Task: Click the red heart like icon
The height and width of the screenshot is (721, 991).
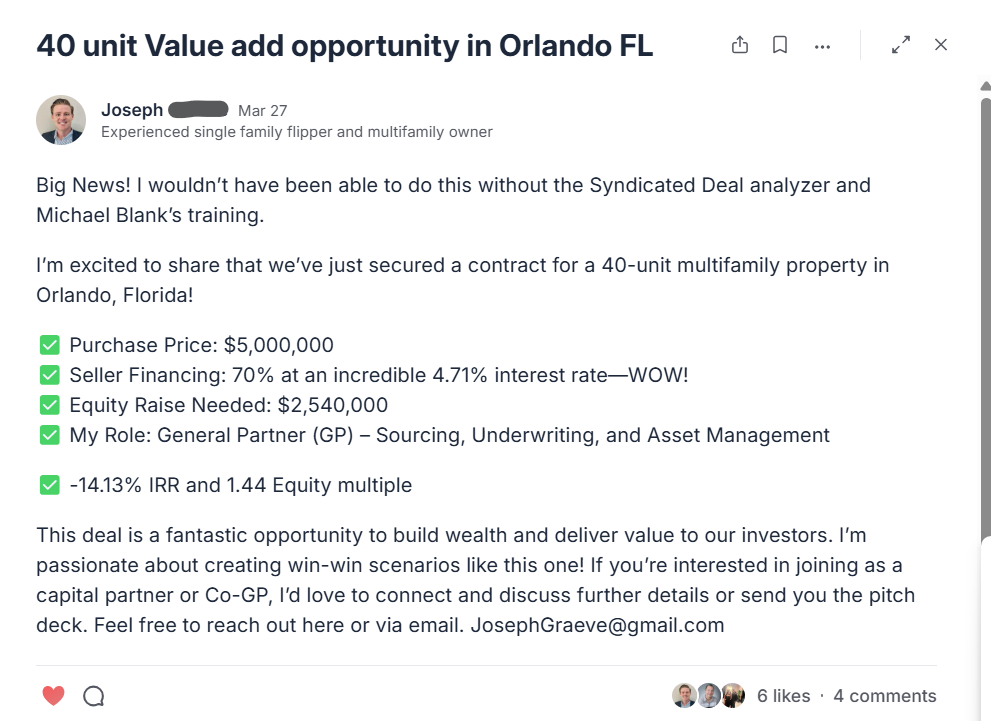Action: pos(54,696)
